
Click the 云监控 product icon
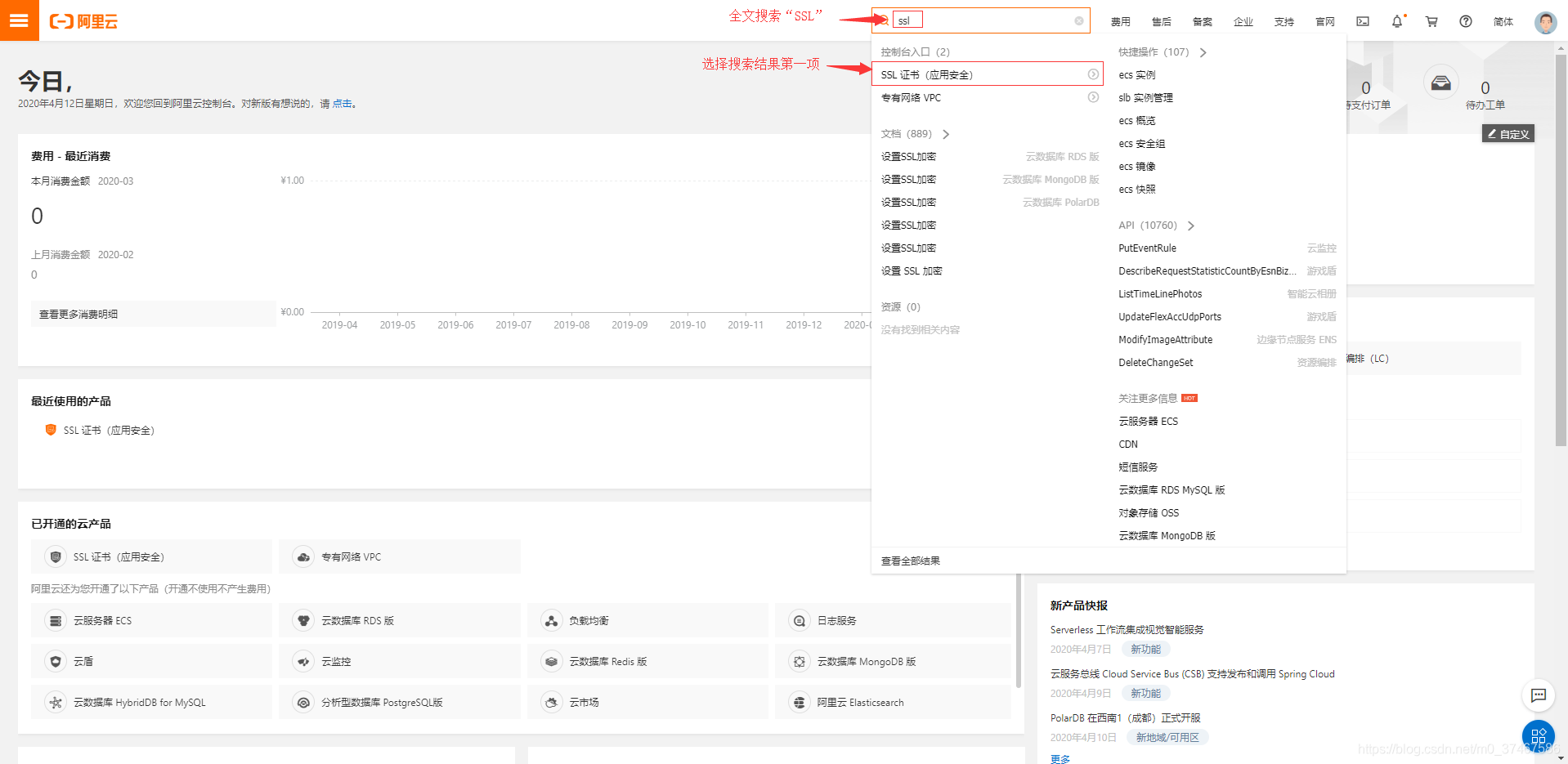(x=303, y=662)
